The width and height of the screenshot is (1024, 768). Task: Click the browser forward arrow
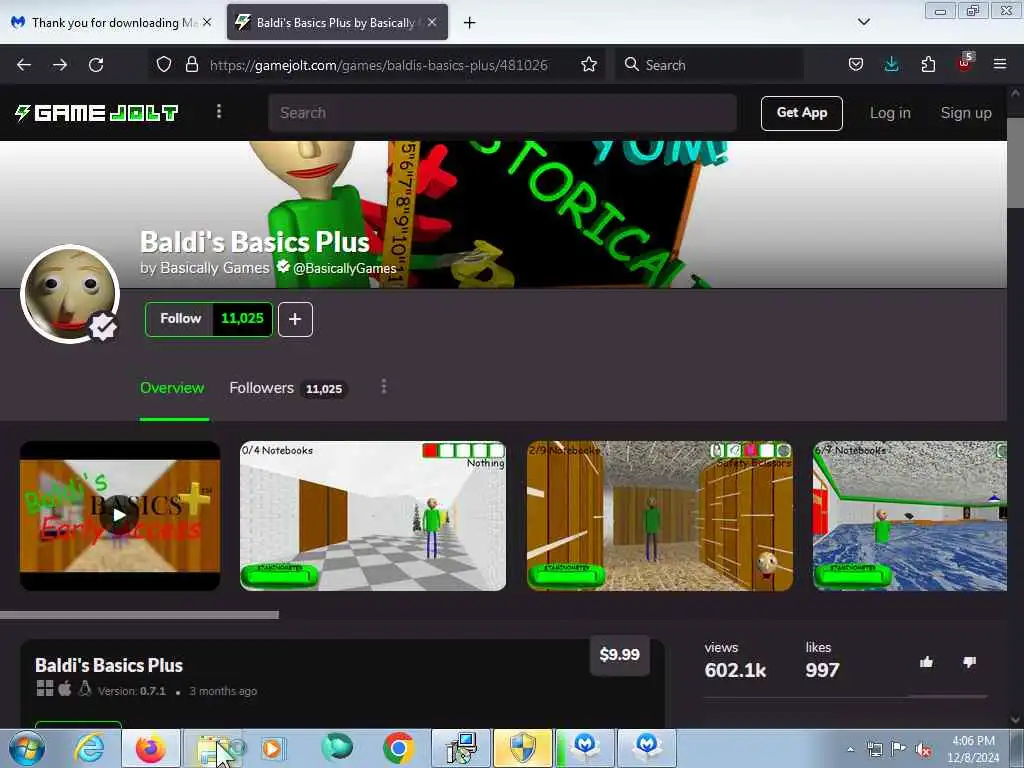click(59, 65)
